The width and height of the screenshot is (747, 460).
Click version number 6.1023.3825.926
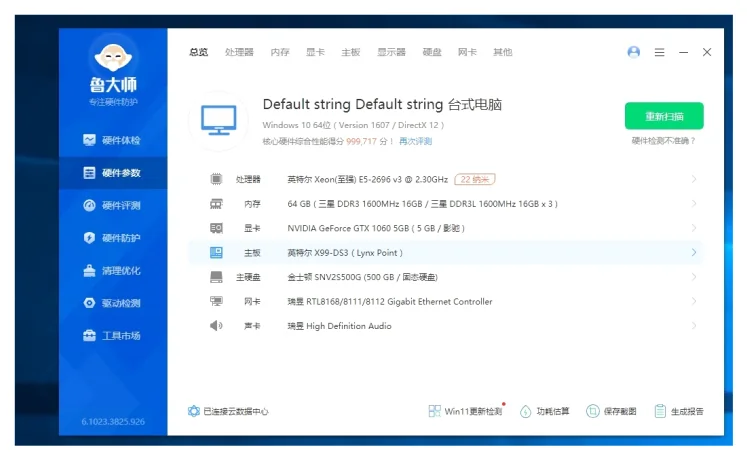point(113,421)
